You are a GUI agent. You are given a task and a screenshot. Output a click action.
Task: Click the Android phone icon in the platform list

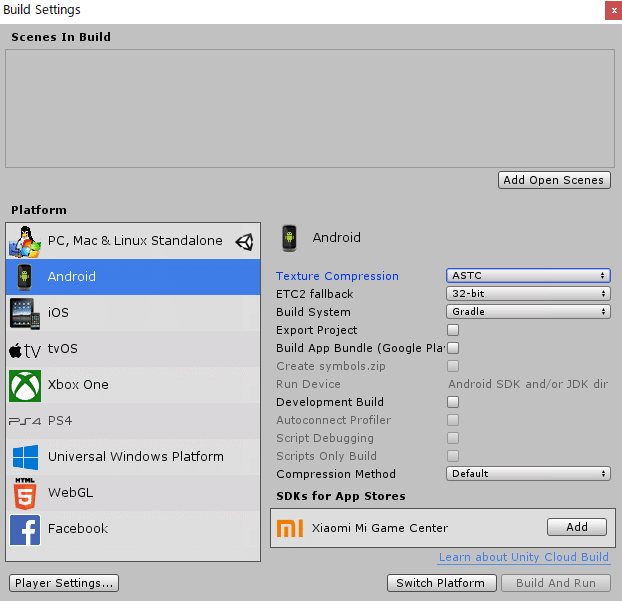(x=25, y=276)
